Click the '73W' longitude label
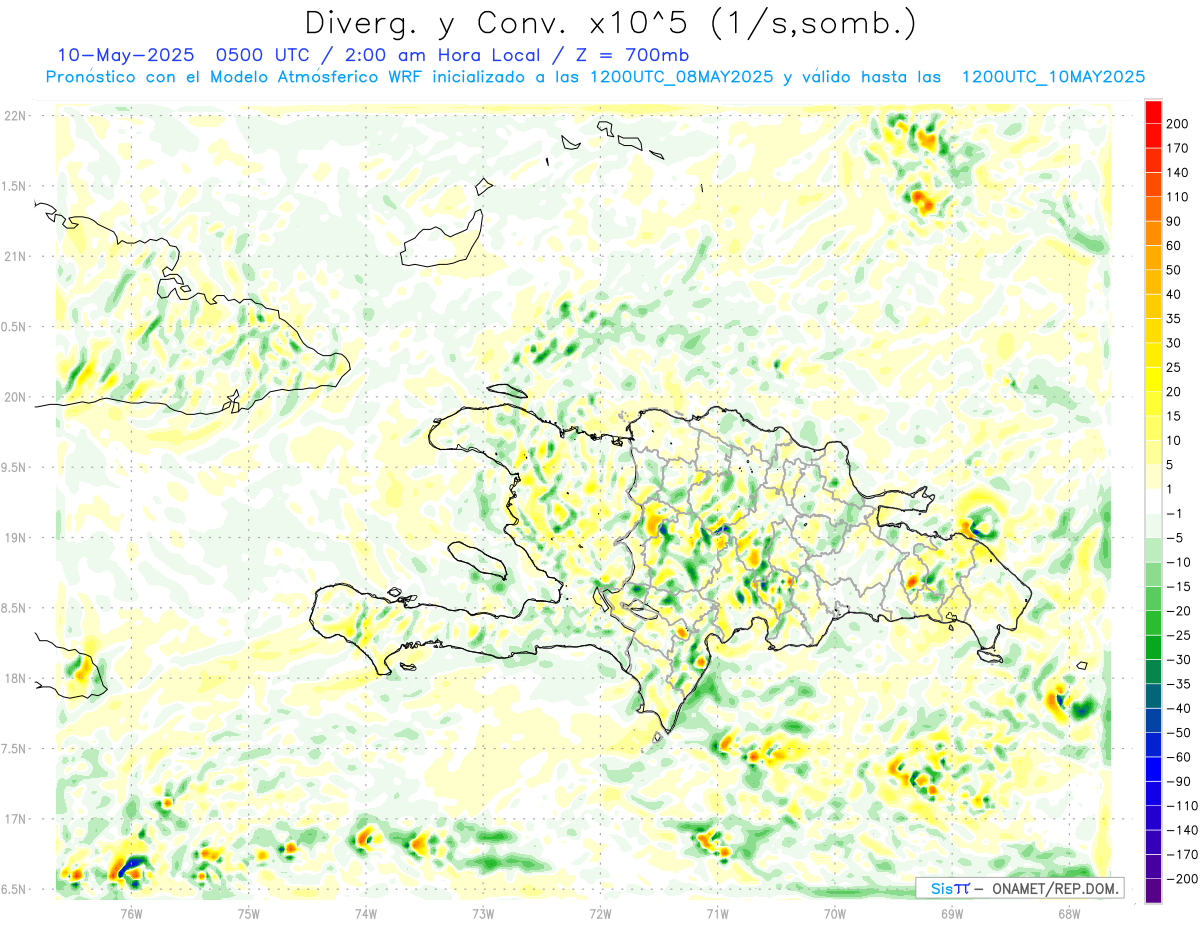 483,913
